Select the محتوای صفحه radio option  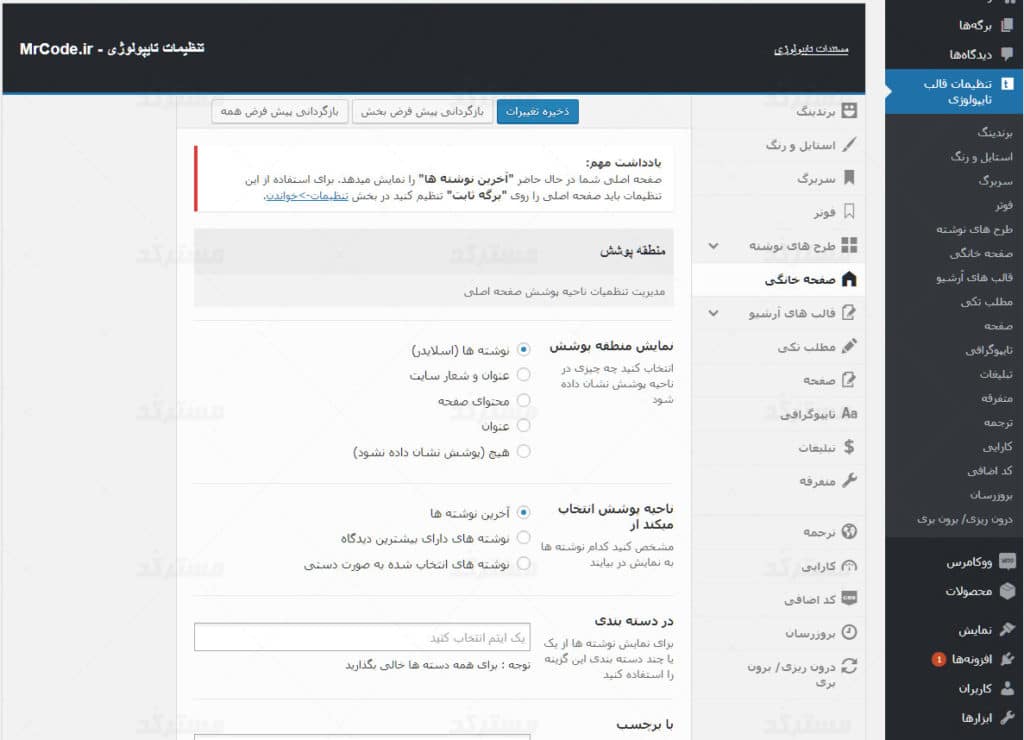pos(524,400)
